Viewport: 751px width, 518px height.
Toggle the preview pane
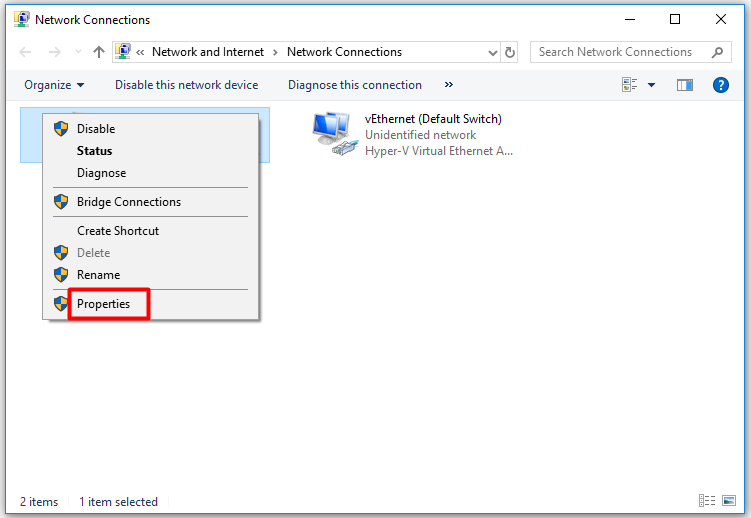click(x=685, y=85)
